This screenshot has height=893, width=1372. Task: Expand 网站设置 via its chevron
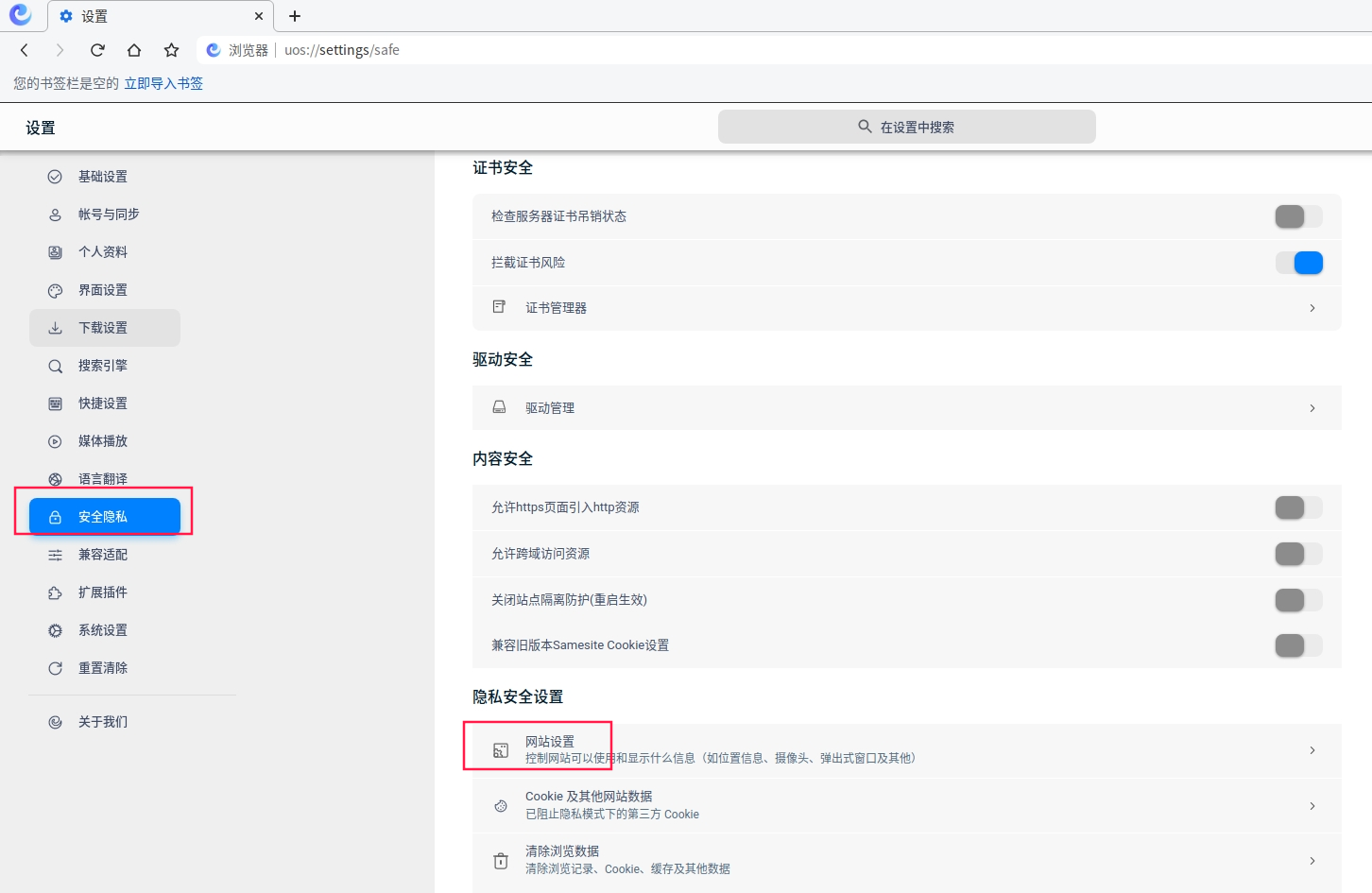[x=1312, y=750]
